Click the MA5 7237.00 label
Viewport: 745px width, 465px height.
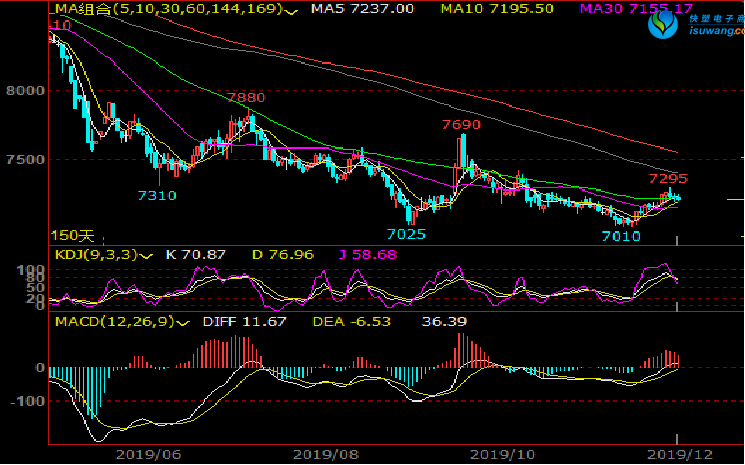coord(362,9)
